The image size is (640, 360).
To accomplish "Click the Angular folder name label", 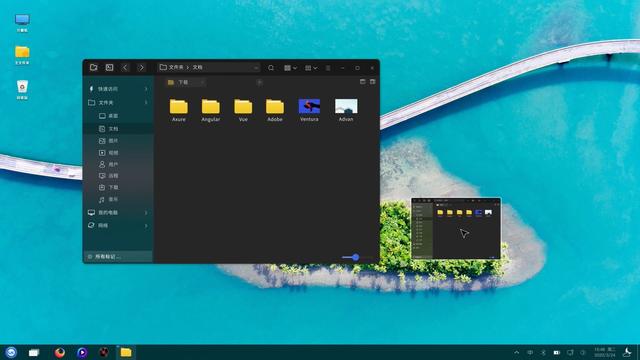I will pos(211,119).
